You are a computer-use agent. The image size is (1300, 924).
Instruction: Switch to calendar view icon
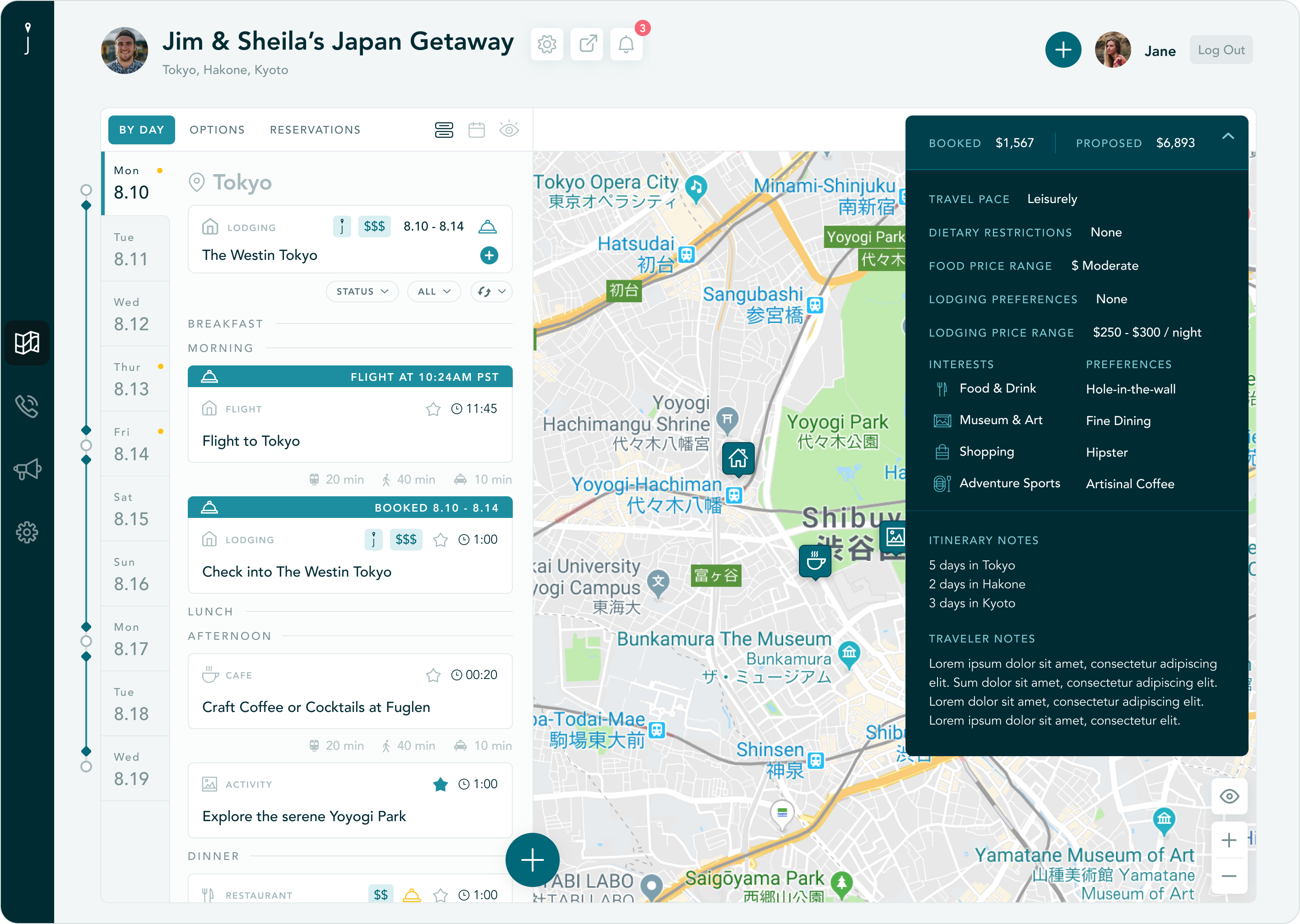[476, 130]
